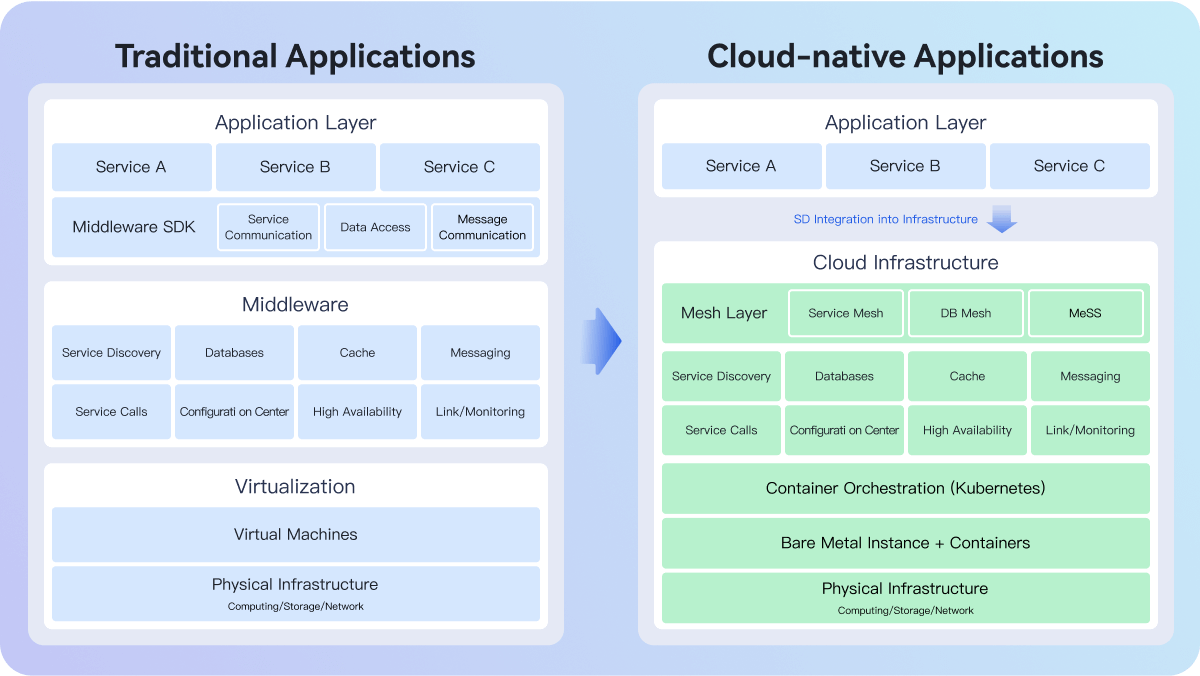The width and height of the screenshot is (1200, 676).
Task: Select the Service Mesh box
Action: [x=846, y=313]
